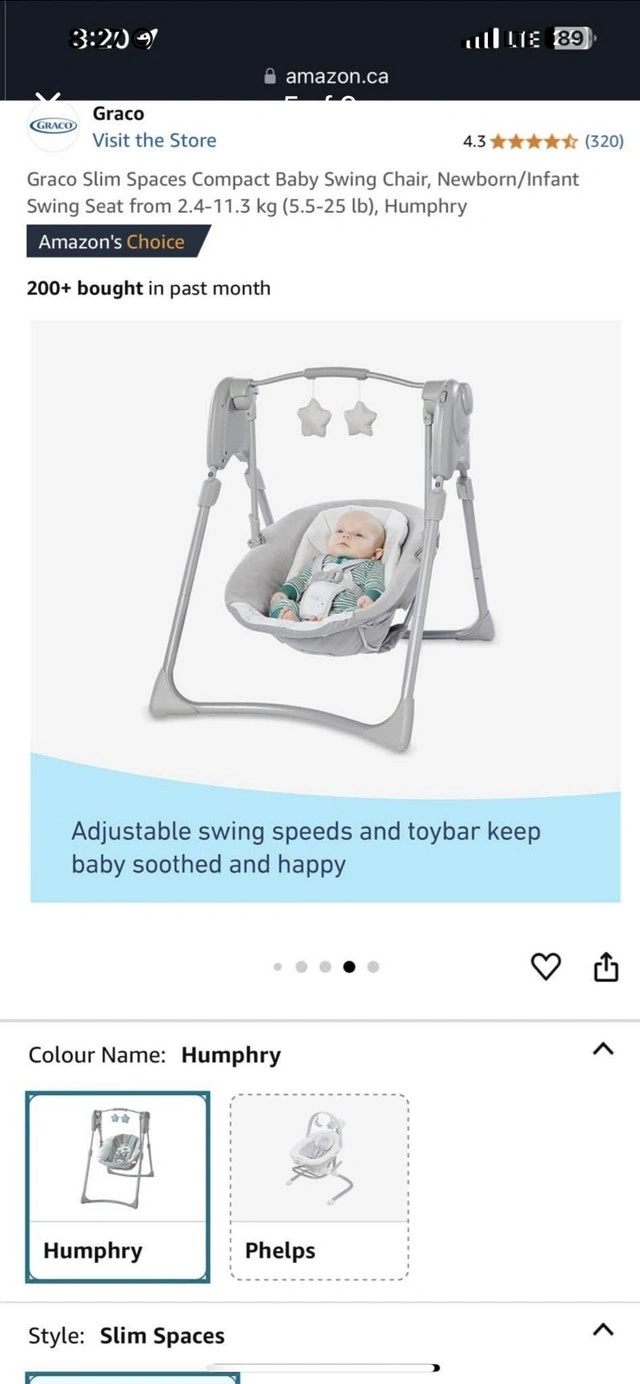Viewport: 640px width, 1384px height.
Task: Tap the star rating icons
Action: pyautogui.click(x=535, y=141)
